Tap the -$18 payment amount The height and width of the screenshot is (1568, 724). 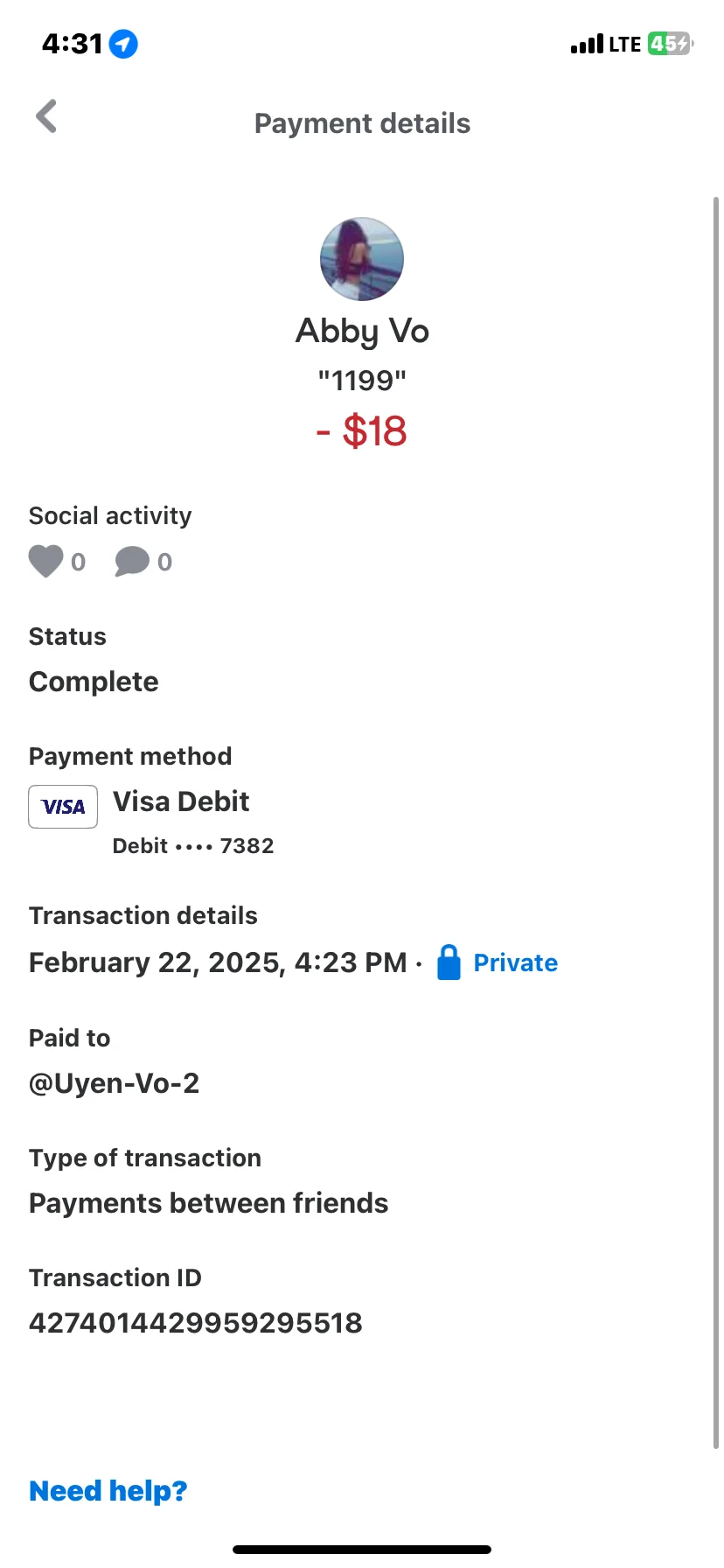[x=362, y=431]
